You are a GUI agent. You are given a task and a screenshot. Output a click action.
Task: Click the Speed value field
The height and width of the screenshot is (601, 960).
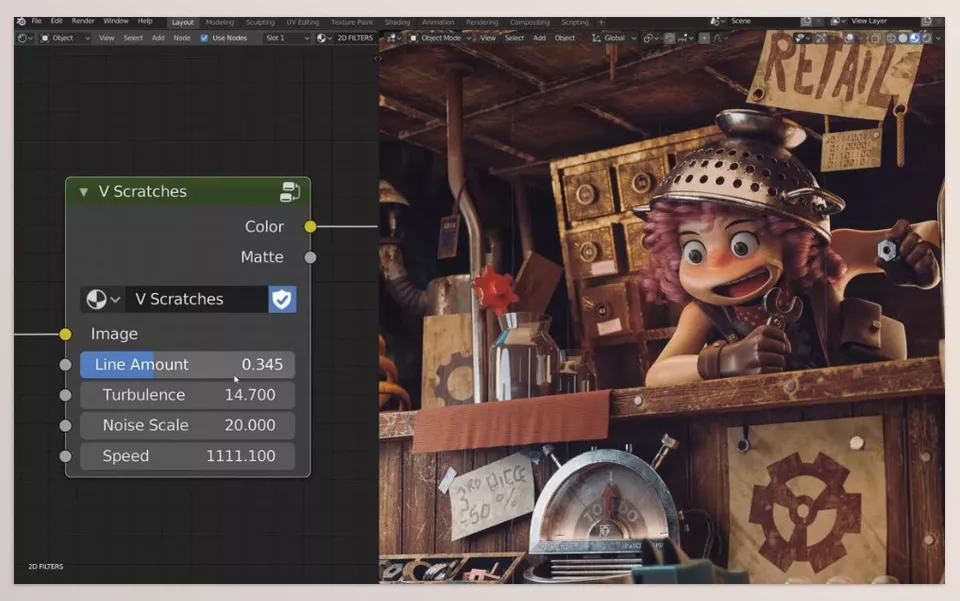pos(187,456)
